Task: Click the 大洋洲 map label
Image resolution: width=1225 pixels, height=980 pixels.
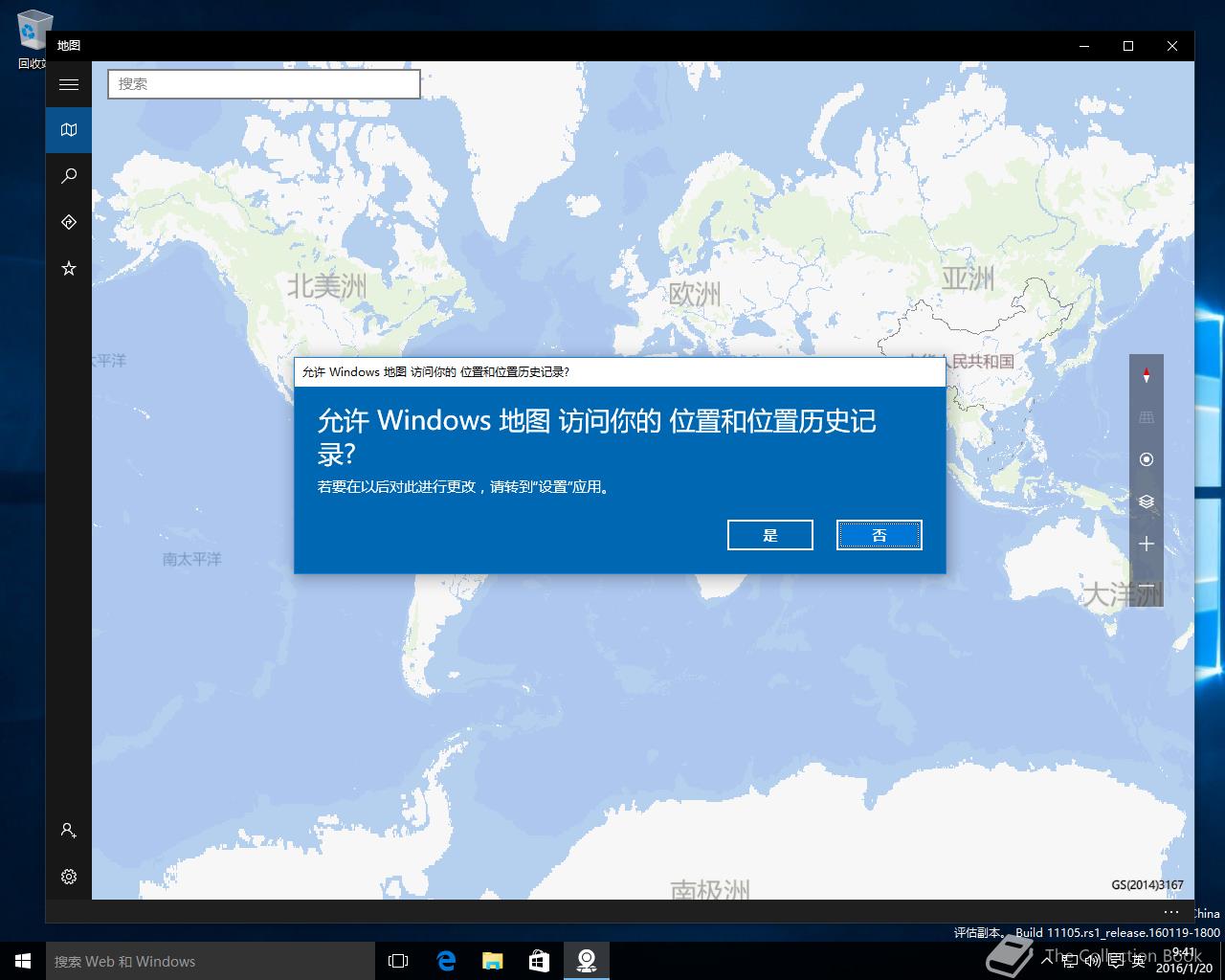Action: point(1122,594)
